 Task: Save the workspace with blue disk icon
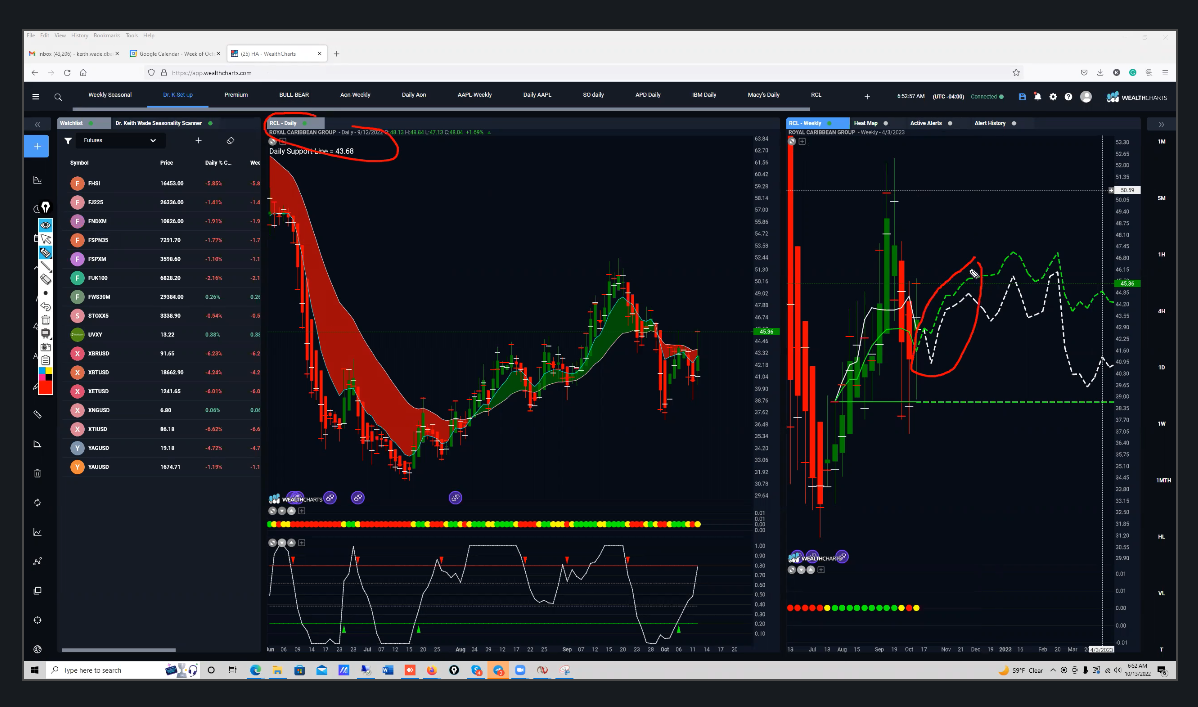pyautogui.click(x=1022, y=96)
